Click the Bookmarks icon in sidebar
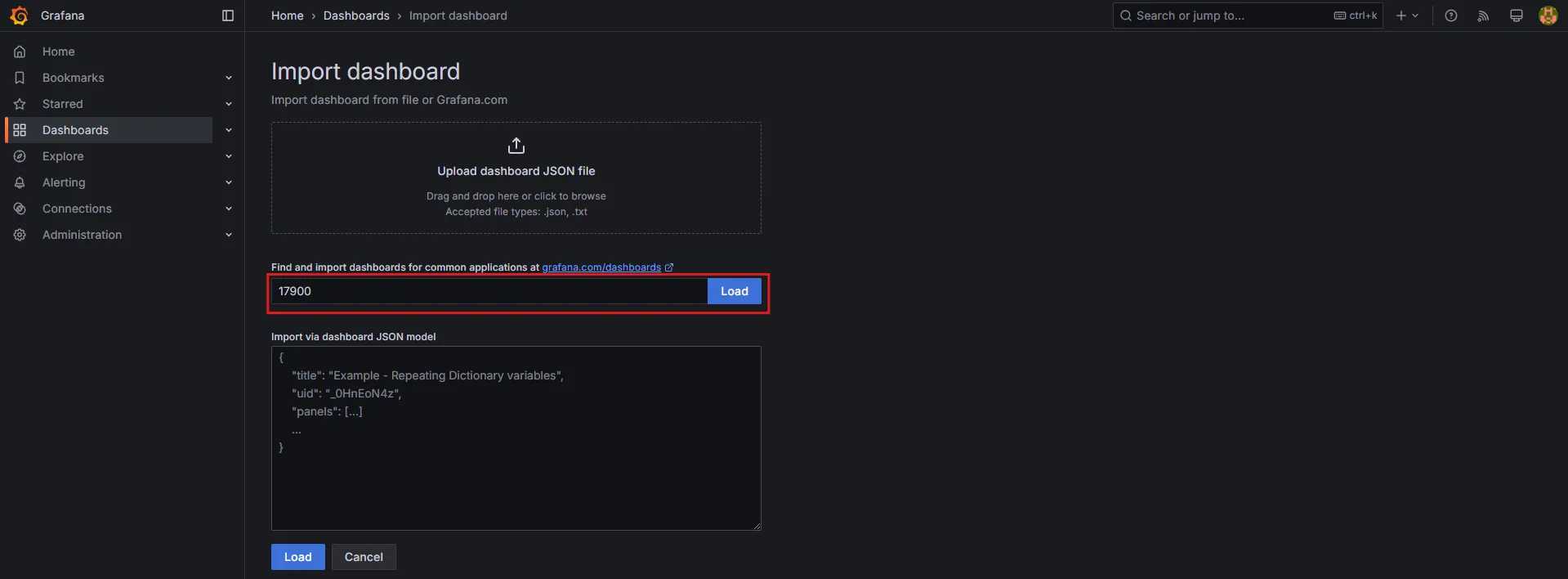The image size is (1568, 579). [20, 78]
